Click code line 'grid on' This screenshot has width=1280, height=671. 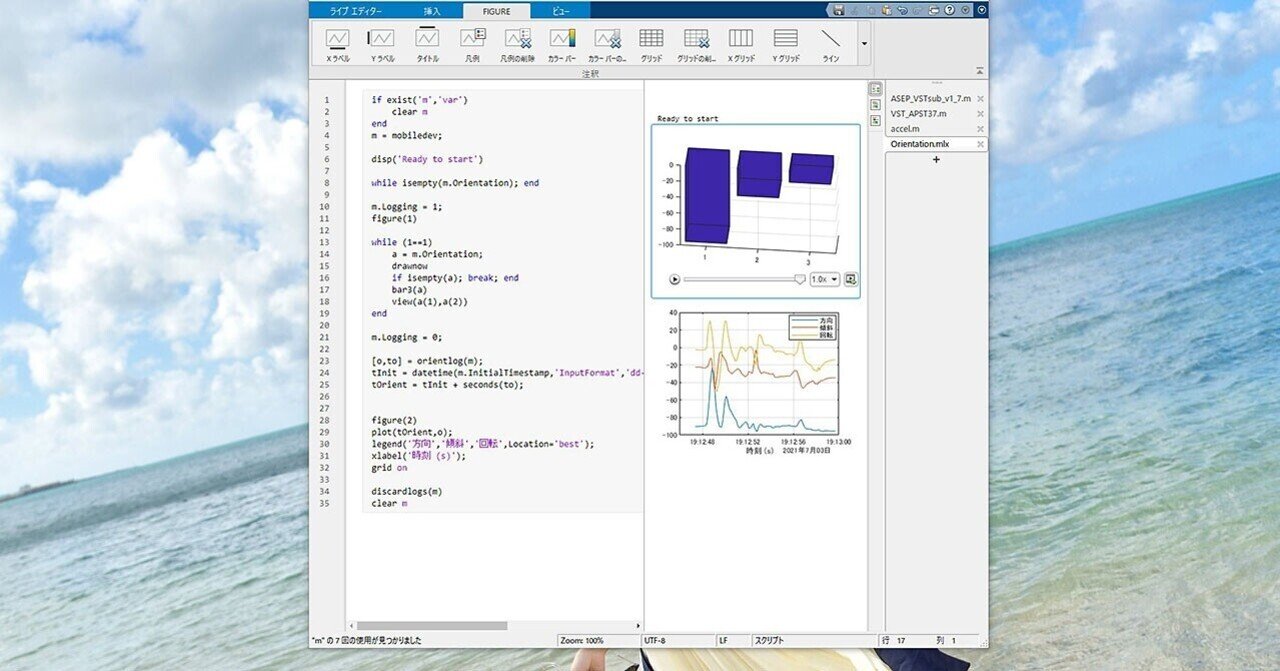coord(389,468)
